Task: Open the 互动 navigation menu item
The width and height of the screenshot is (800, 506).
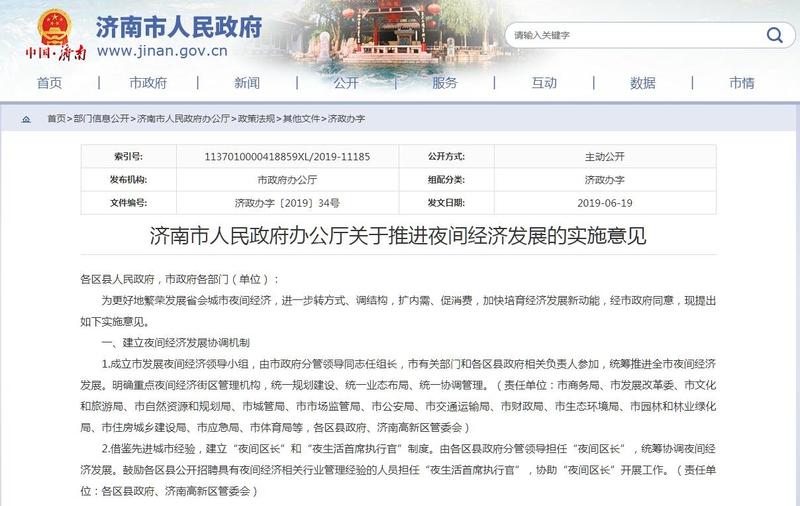Action: pos(544,83)
